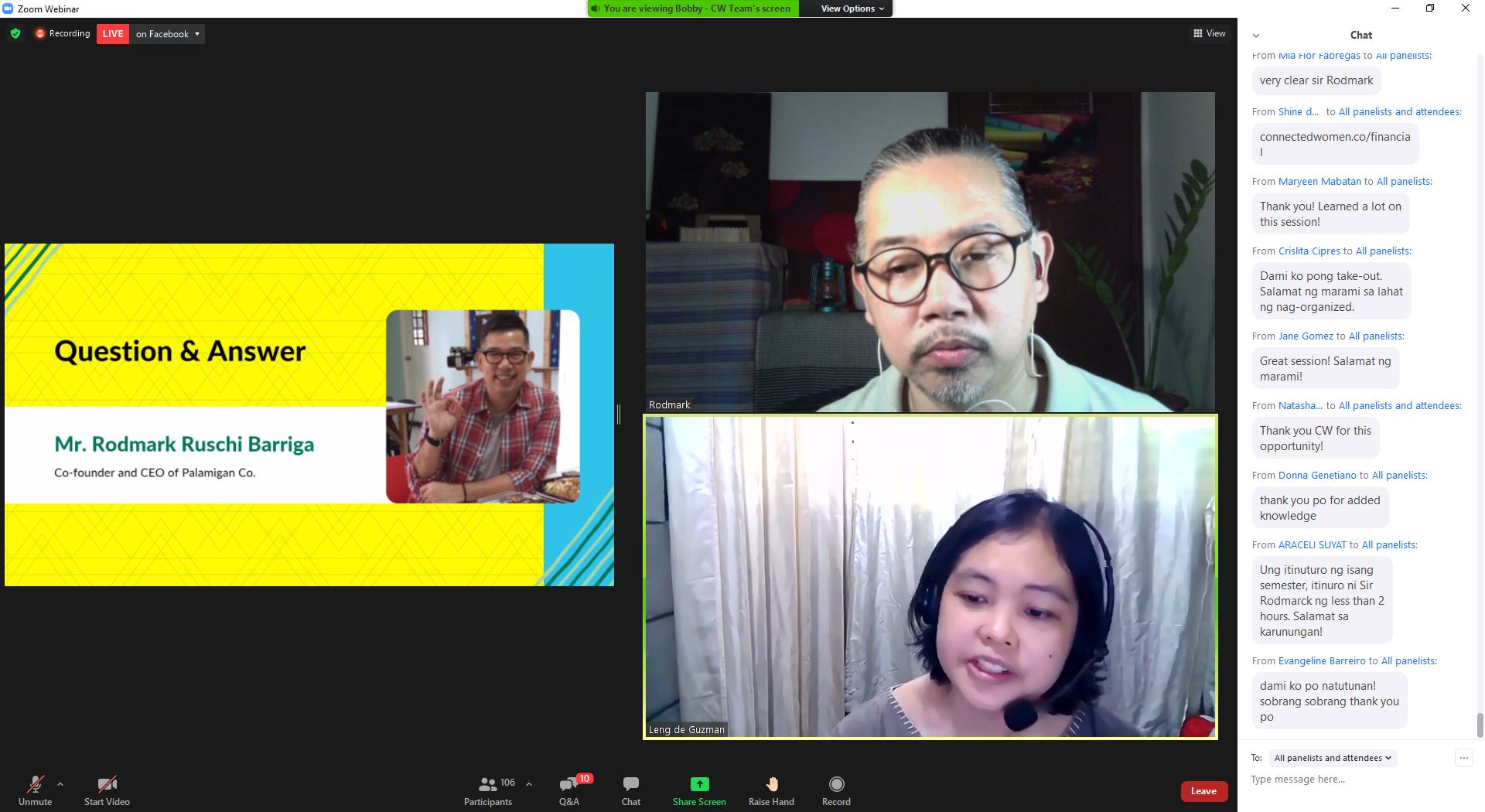Click sender name Donna Genetiano in chat
This screenshot has height=812, width=1485.
pyautogui.click(x=1317, y=476)
